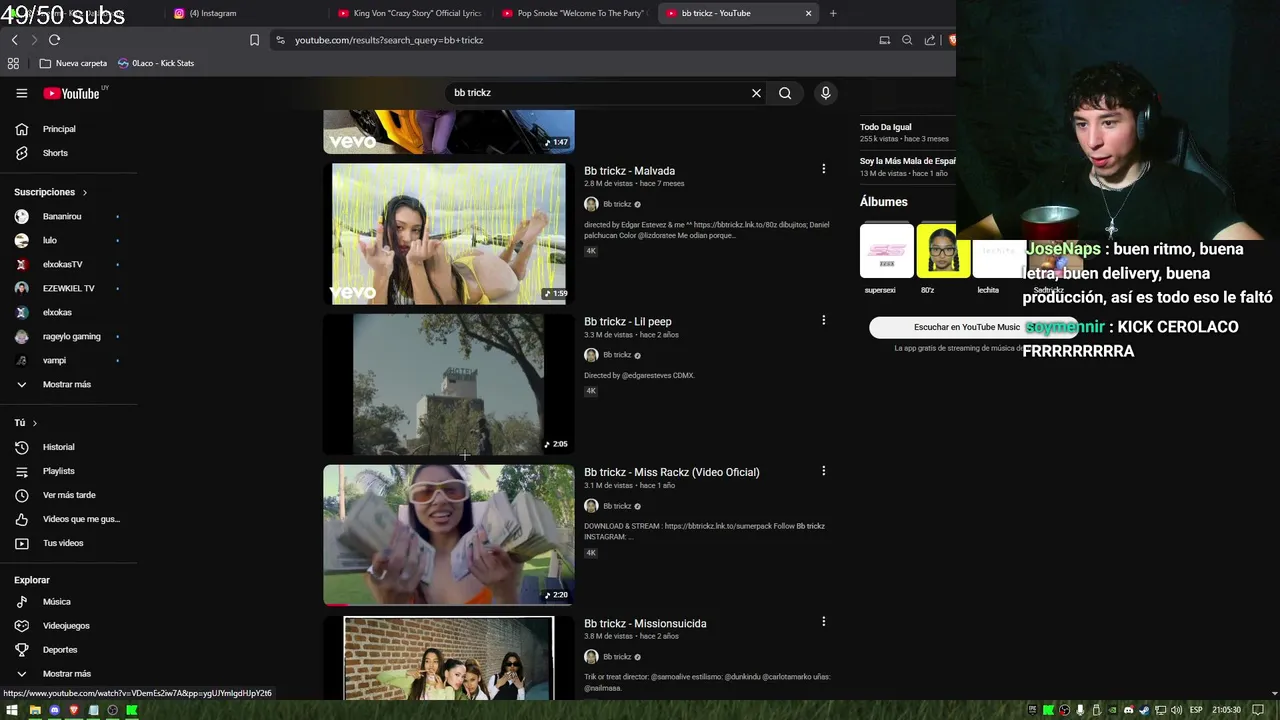
Task: Open the apps grid in bookmarks bar
Action: tap(13, 63)
